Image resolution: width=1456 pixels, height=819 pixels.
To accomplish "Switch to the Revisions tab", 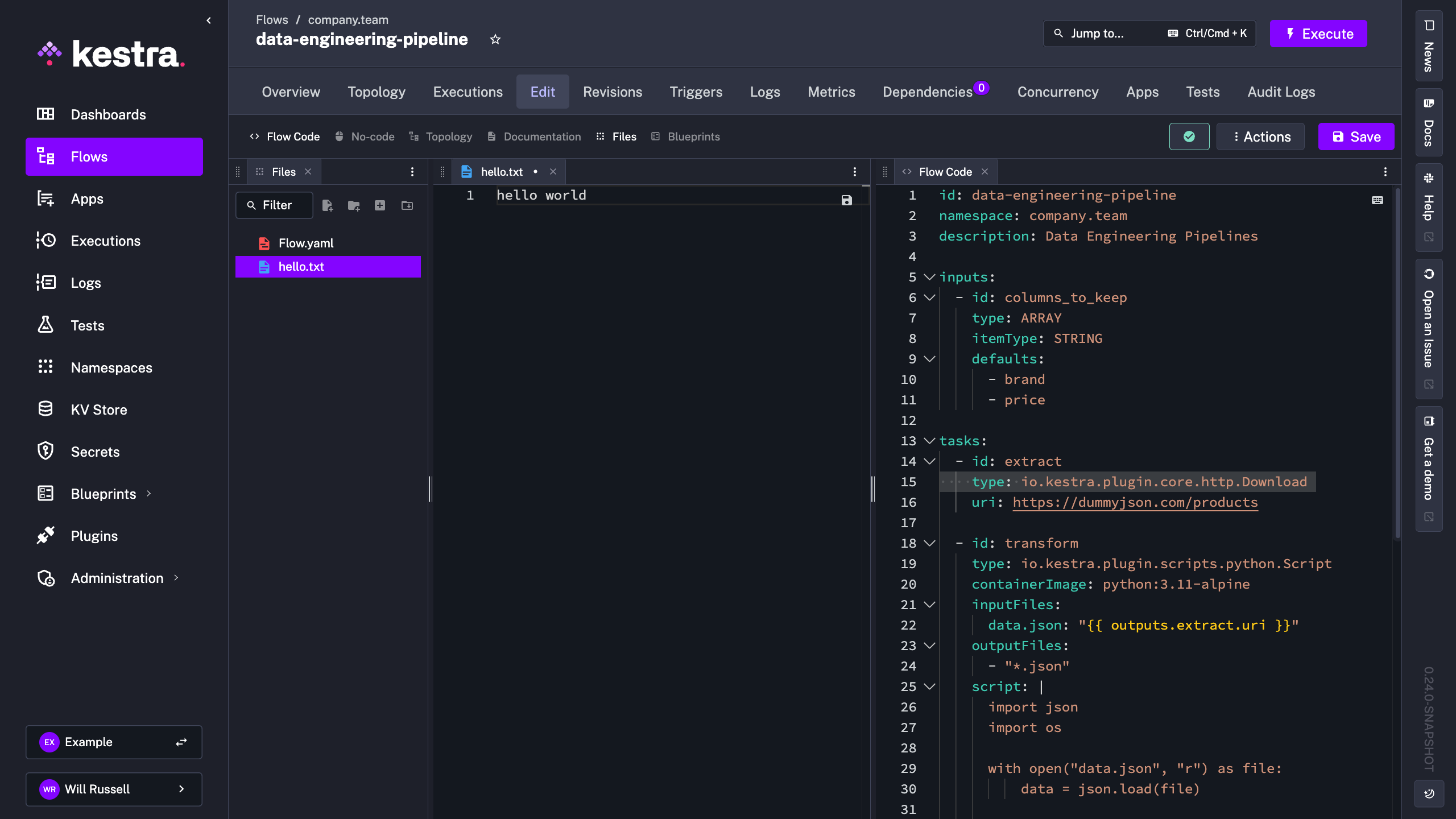I will point(612,92).
